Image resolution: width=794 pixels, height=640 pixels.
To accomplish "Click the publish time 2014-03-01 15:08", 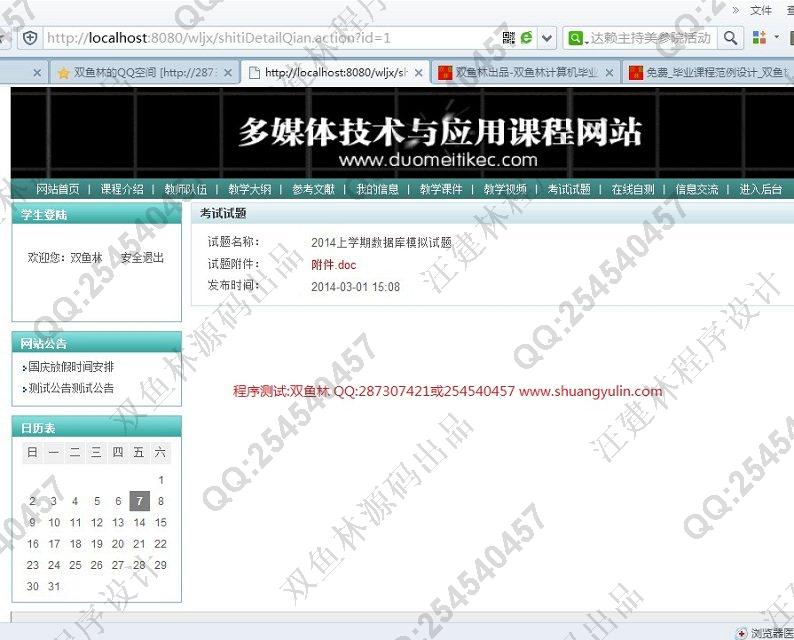I will [x=355, y=287].
